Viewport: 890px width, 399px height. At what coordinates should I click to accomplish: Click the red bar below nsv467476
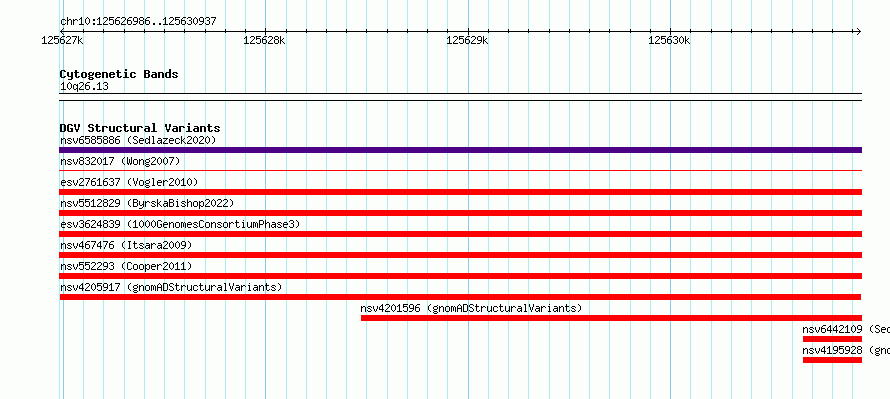coord(460,255)
